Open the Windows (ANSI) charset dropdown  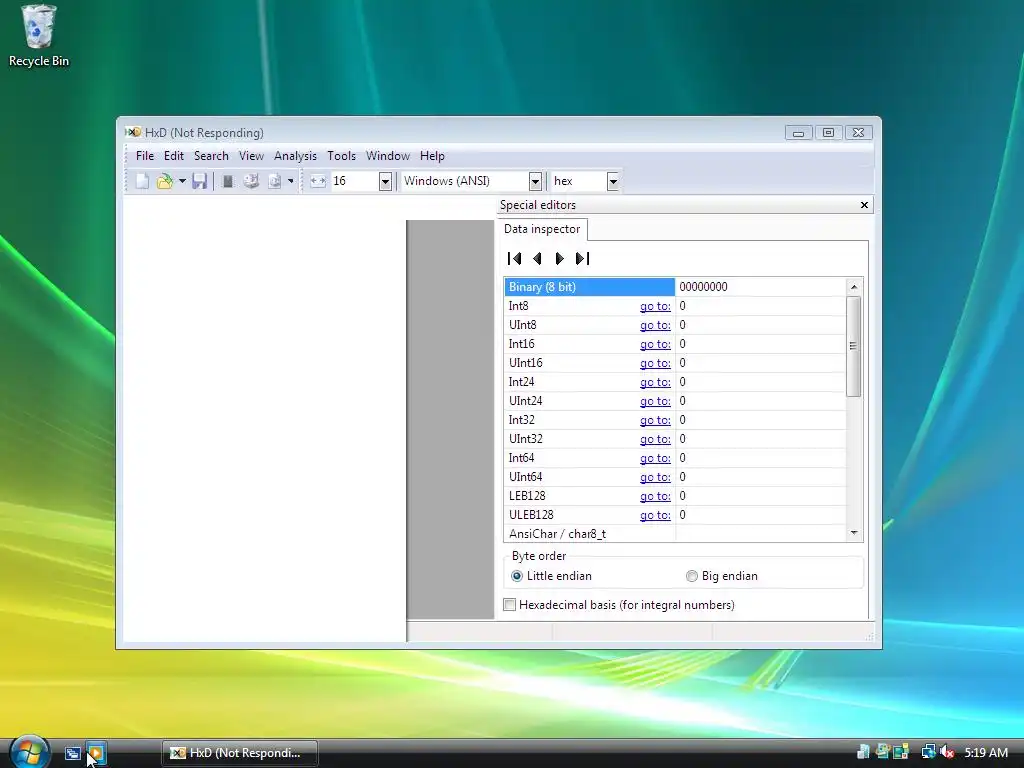pyautogui.click(x=535, y=182)
